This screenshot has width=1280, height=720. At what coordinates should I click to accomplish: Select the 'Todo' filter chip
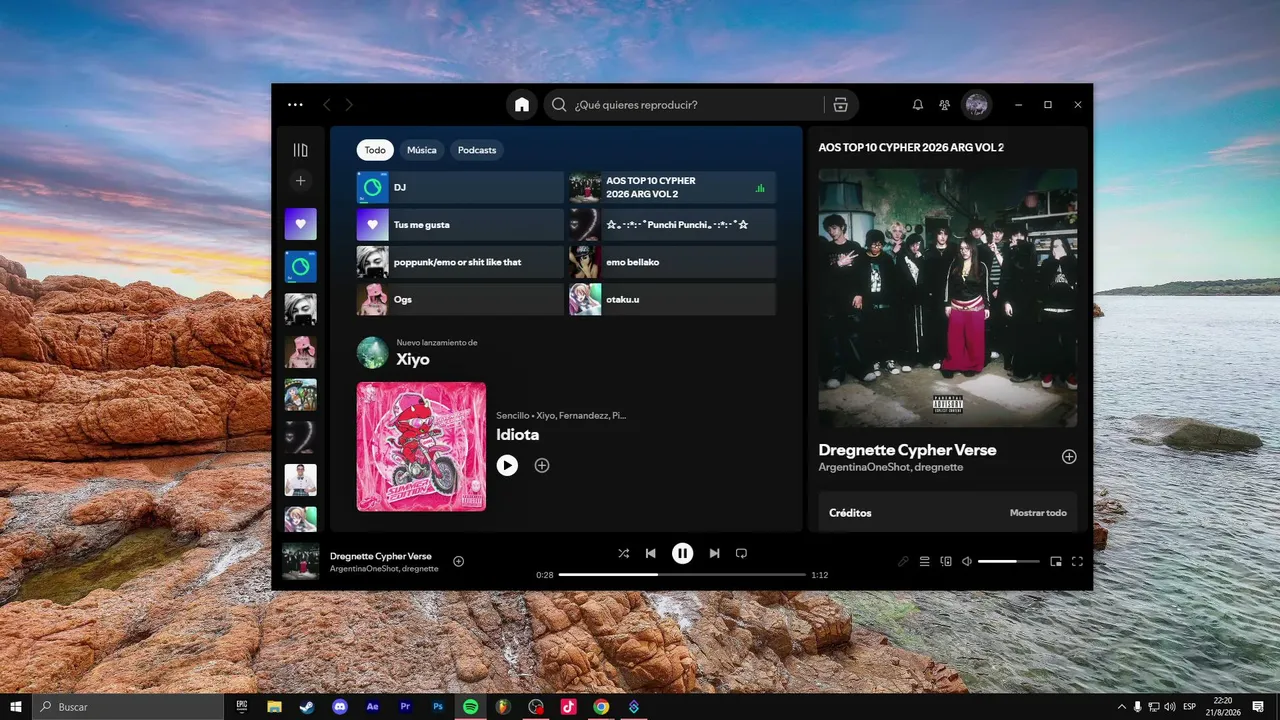pos(375,150)
